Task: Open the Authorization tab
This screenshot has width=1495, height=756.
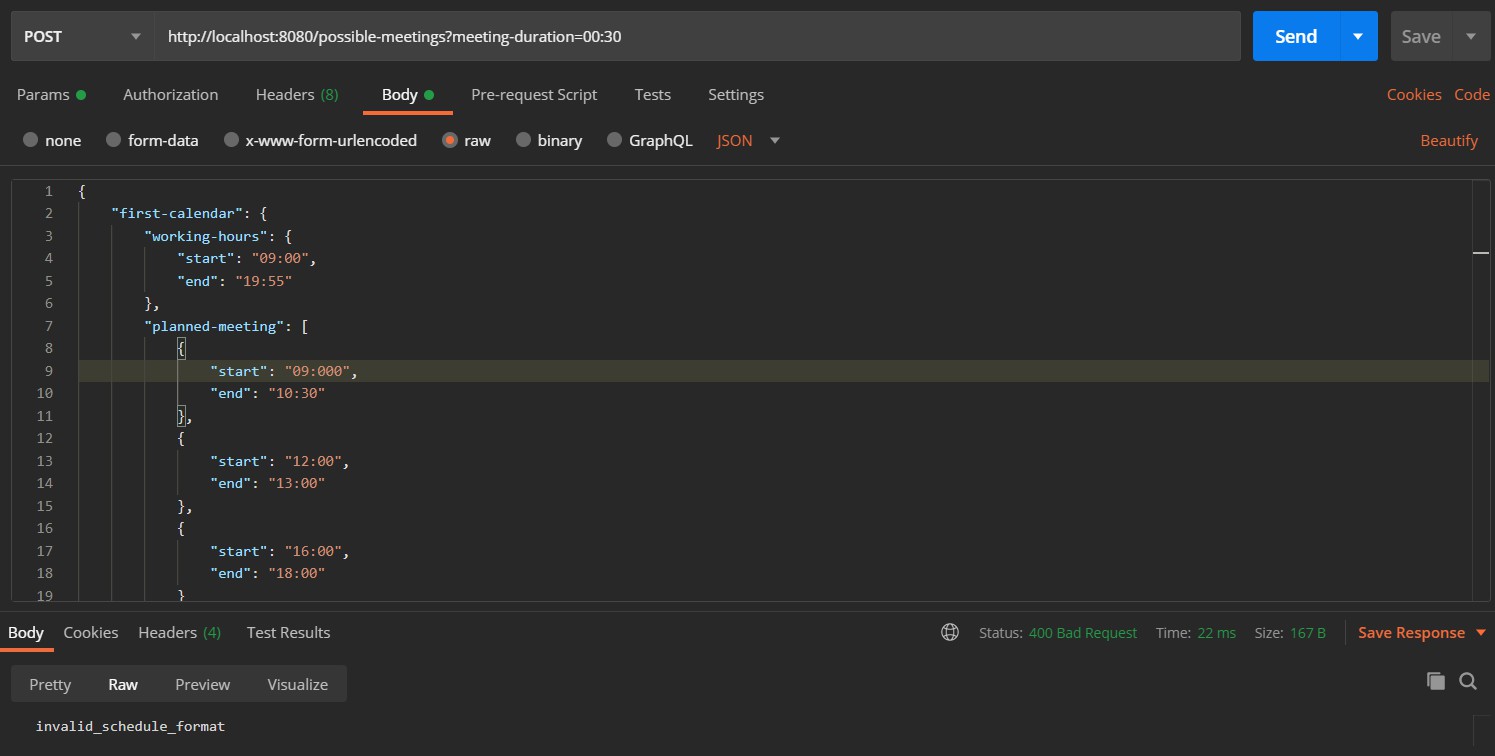Action: tap(170, 94)
